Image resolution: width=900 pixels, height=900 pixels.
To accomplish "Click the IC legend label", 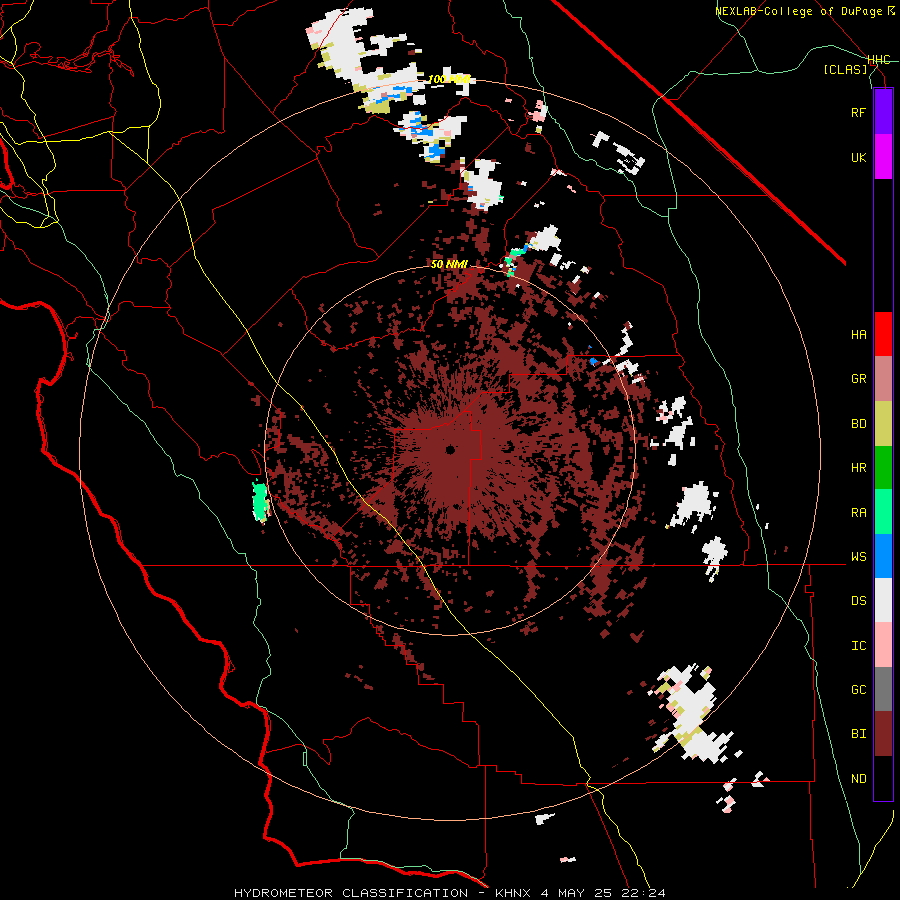I will click(x=858, y=646).
